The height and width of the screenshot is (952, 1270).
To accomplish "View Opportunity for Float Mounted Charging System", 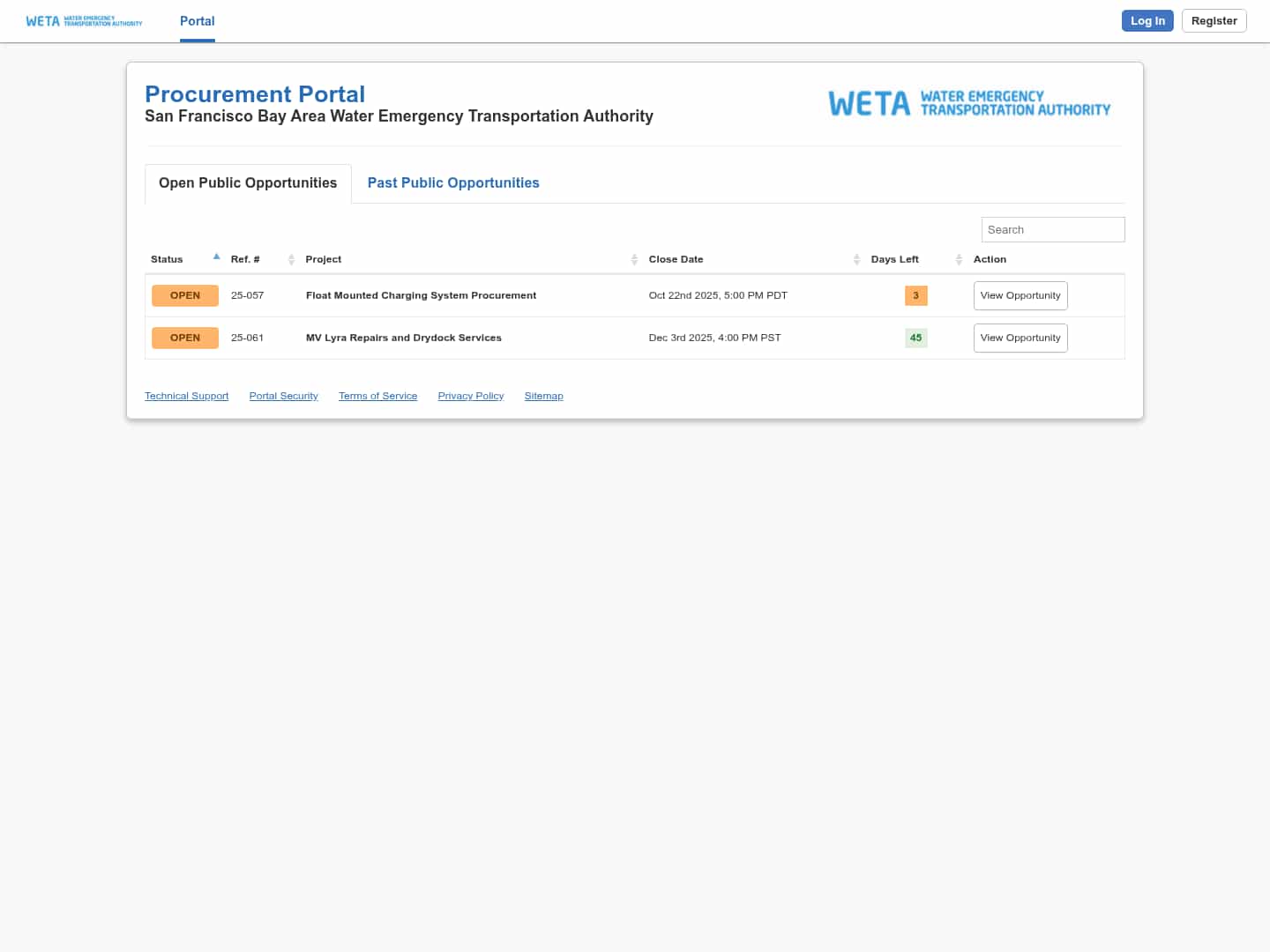I will pos(1020,296).
